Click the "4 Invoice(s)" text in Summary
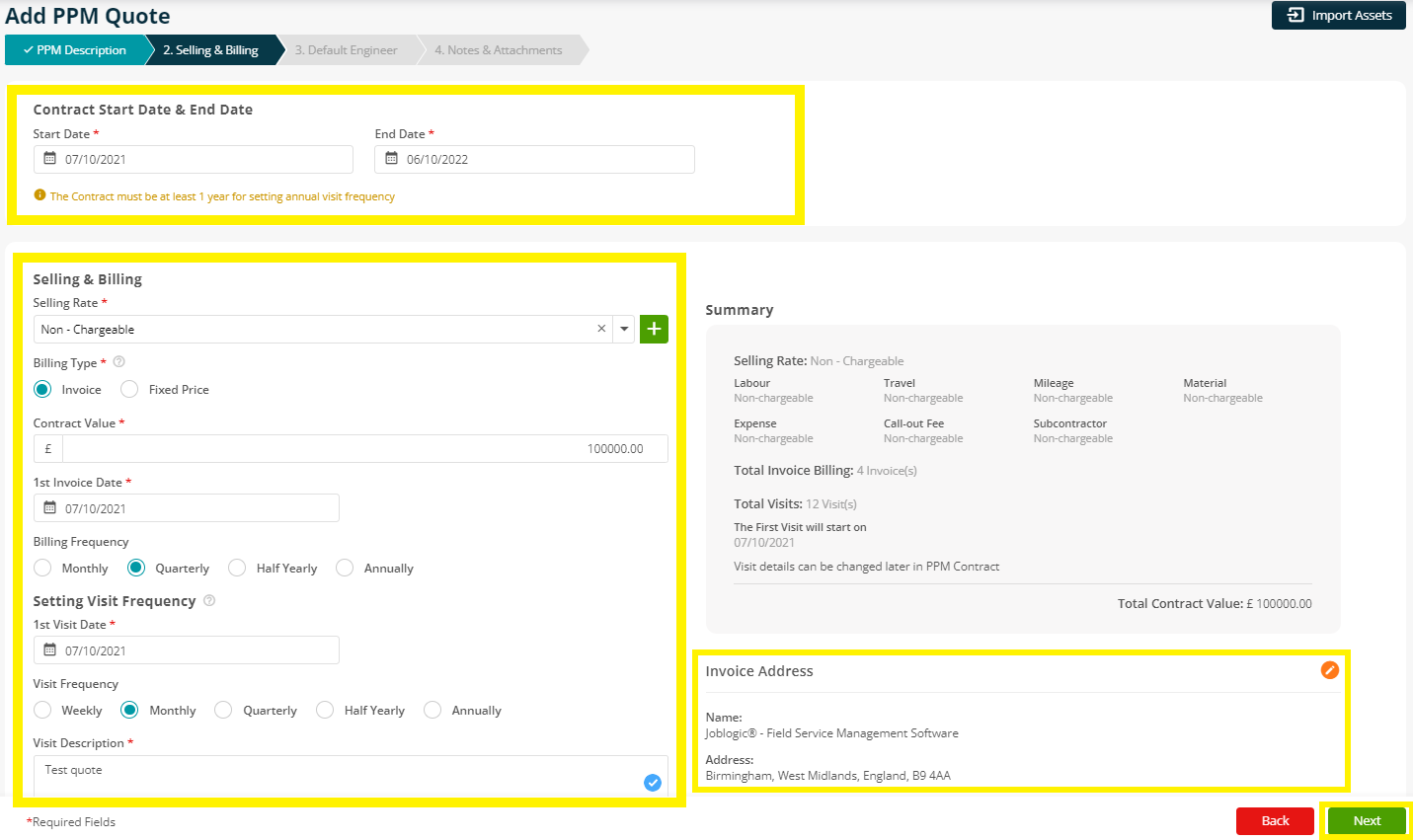 [887, 471]
